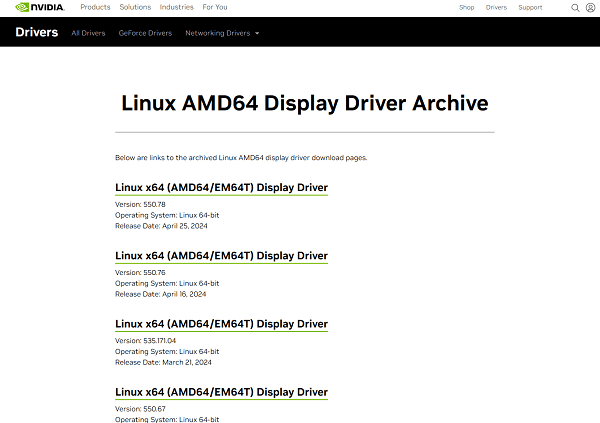Open the For You menu
Image resolution: width=600 pixels, height=423 pixels.
coord(215,7)
